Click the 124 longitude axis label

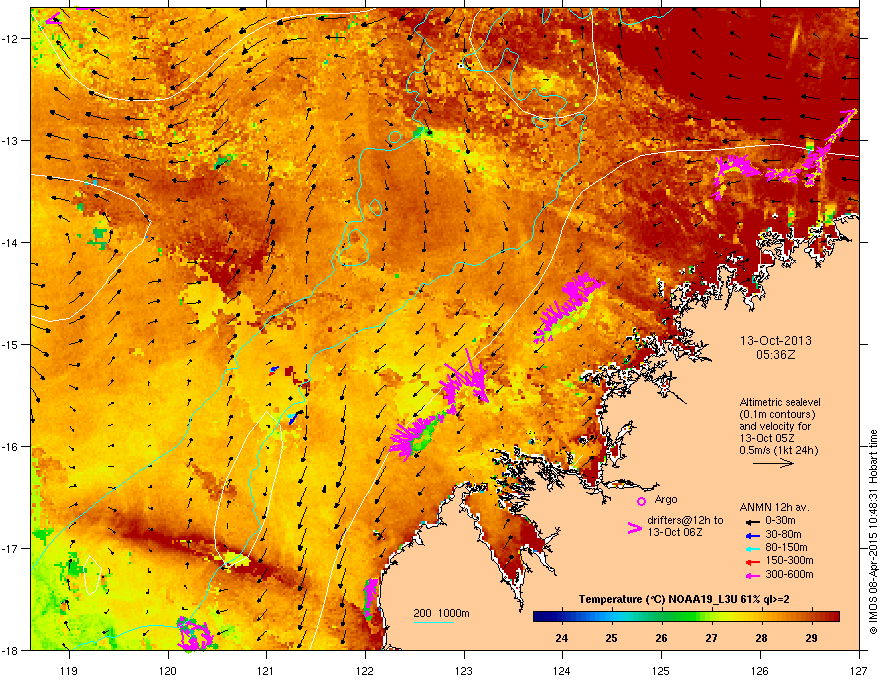562,670
